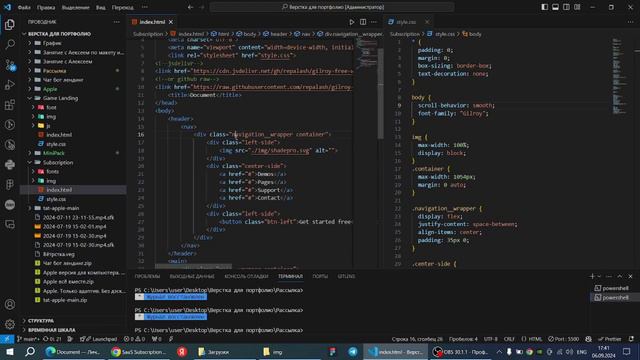Click the git branch main* indicator
This screenshot has height=360, width=640.
click(x=28, y=339)
